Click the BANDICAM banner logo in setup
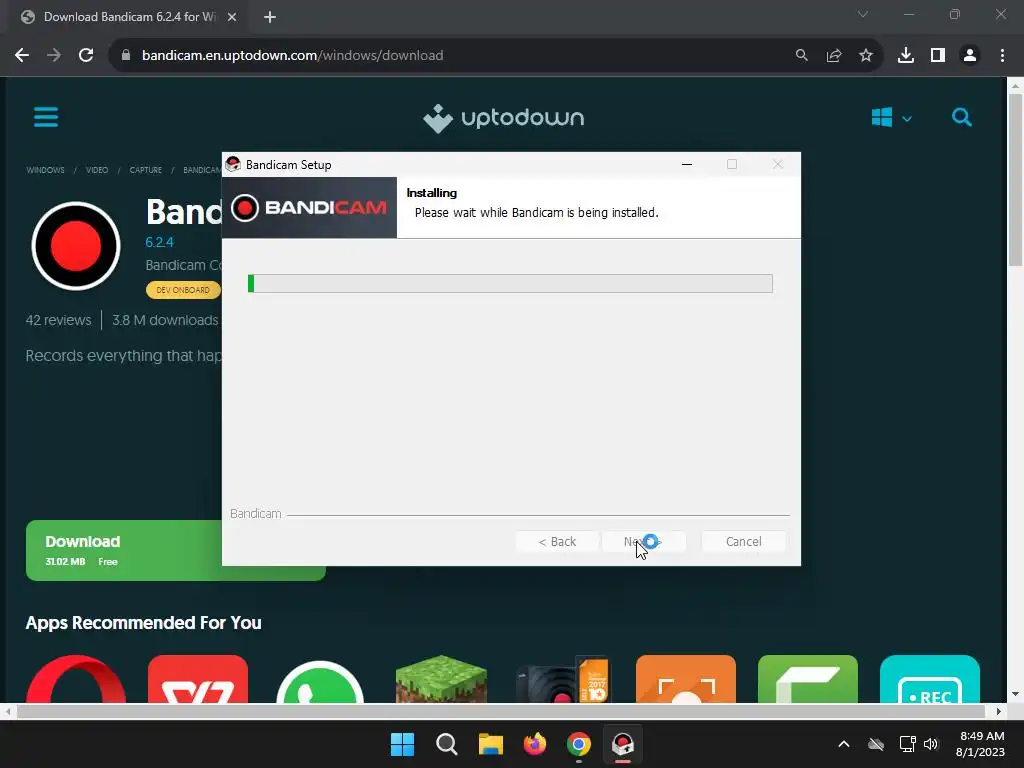The height and width of the screenshot is (768, 1024). coord(310,208)
